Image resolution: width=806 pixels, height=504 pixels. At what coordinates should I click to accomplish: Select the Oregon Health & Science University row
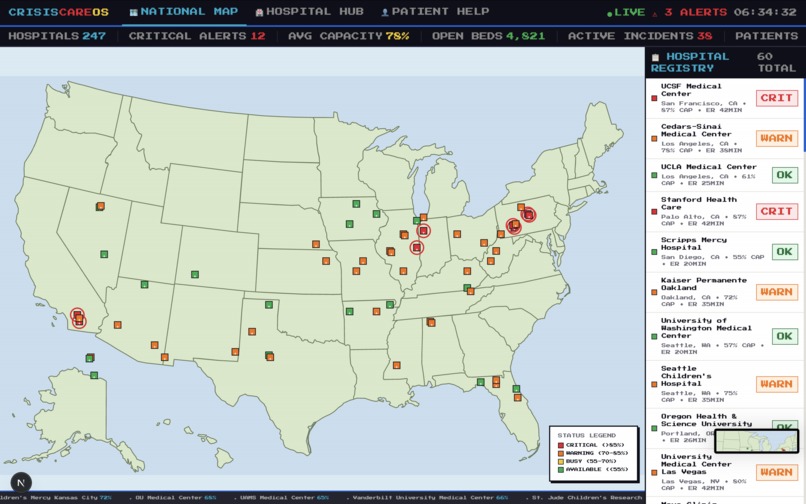pyautogui.click(x=725, y=429)
